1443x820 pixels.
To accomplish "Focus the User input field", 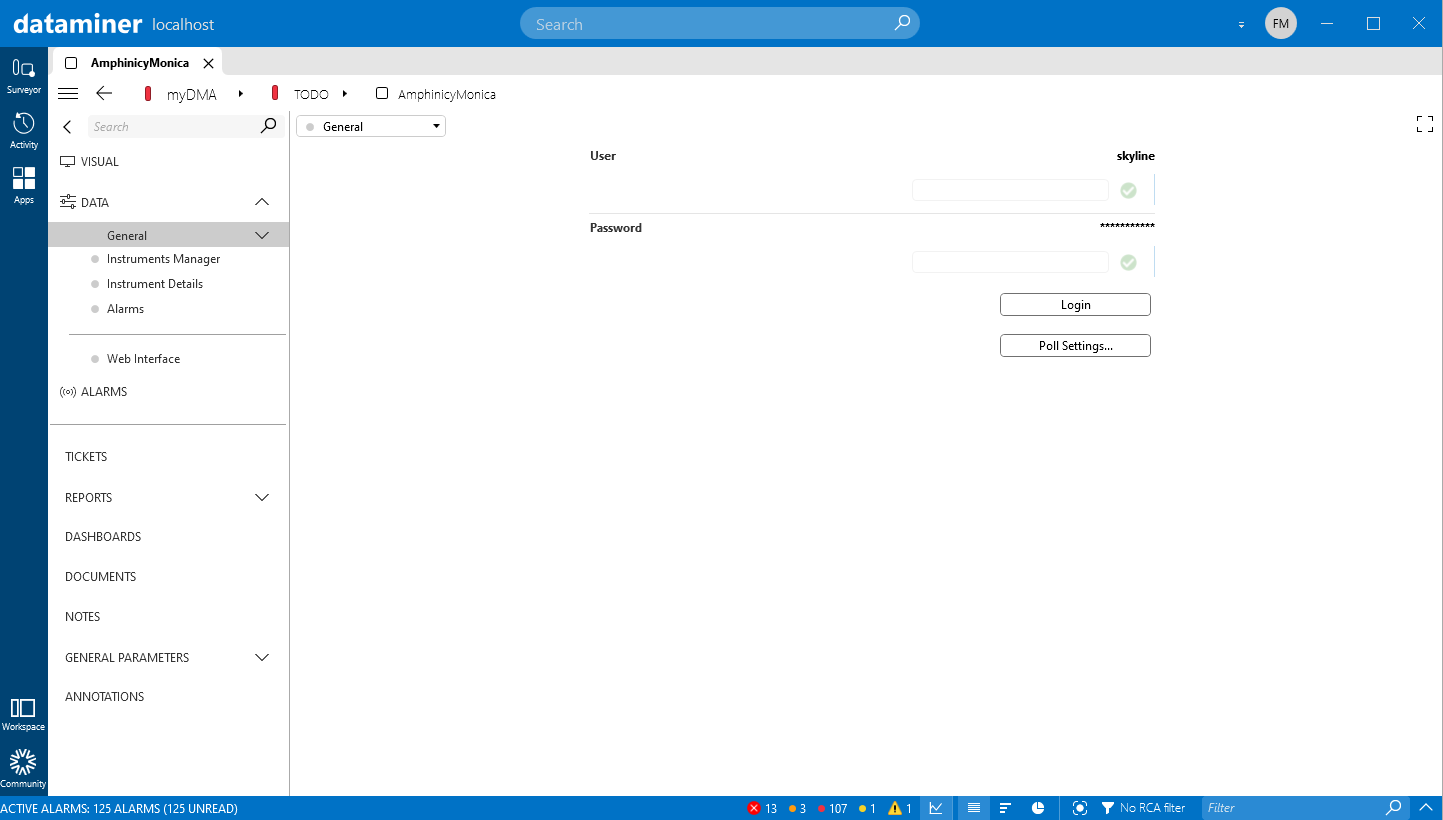I will coord(1010,190).
